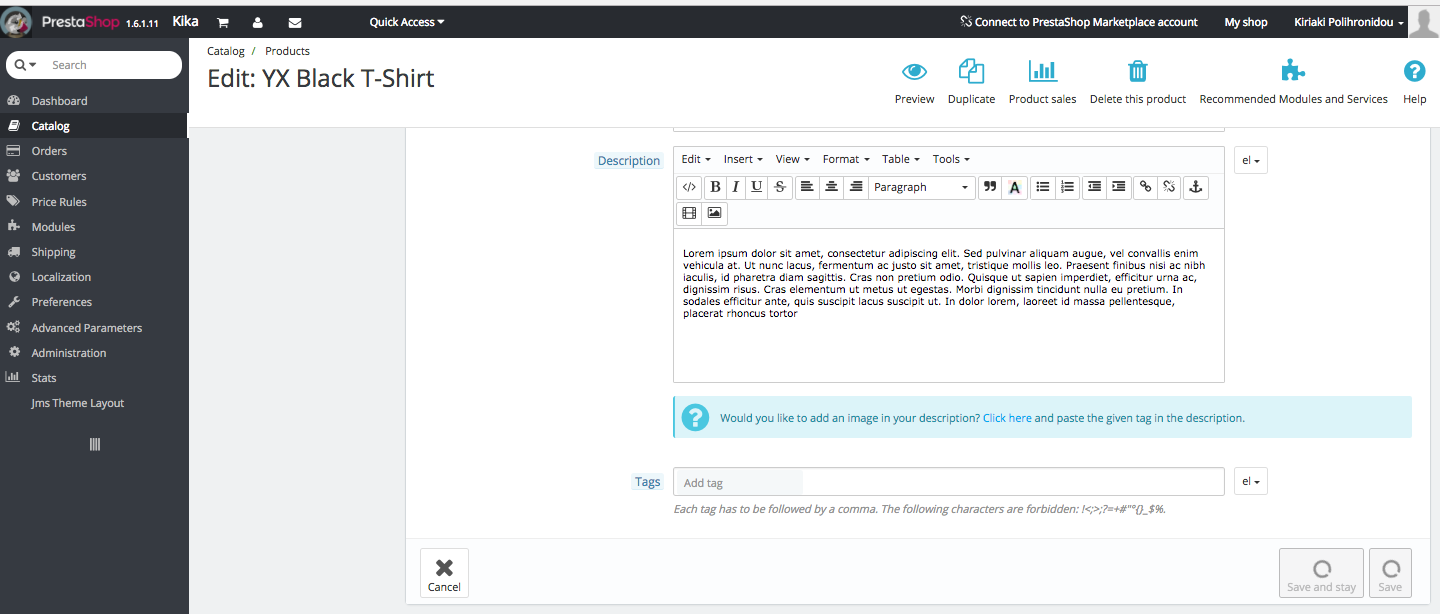Open the Description language 'el' dropdown
The height and width of the screenshot is (614, 1440).
tap(1251, 160)
